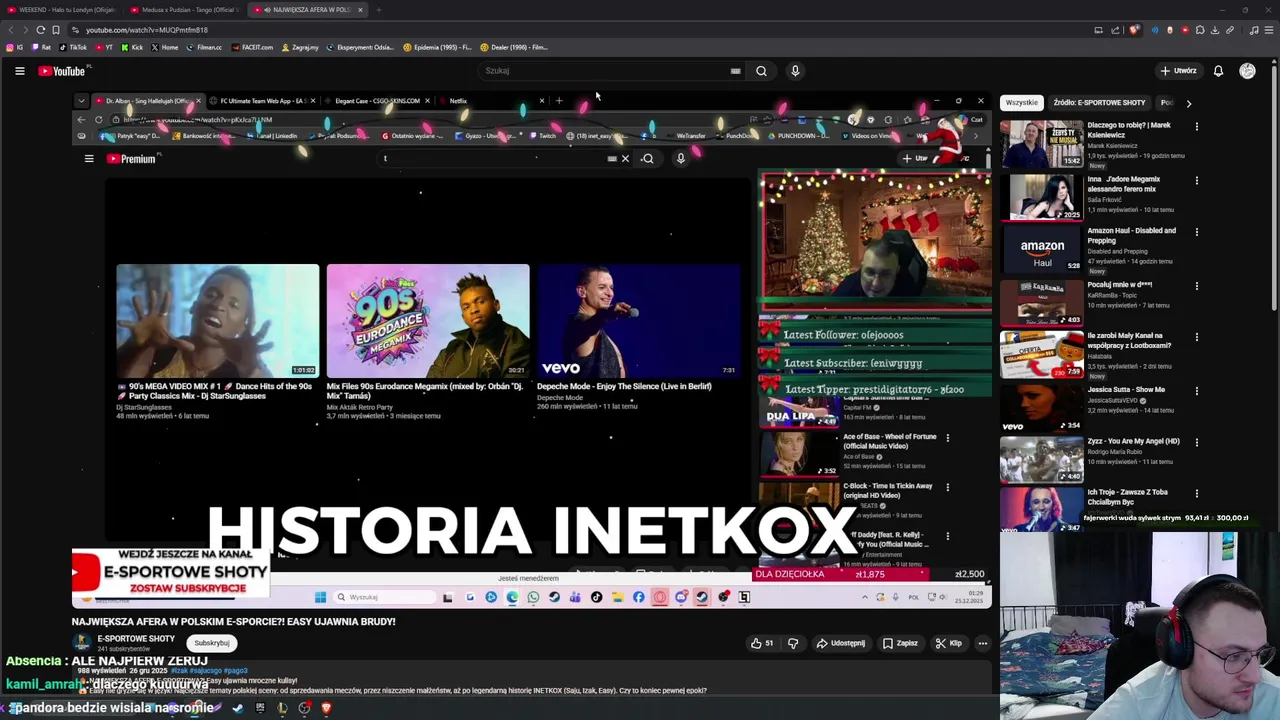This screenshot has height=720, width=1280.
Task: Open options for Jessica Sutta - Show Me
Action: click(1196, 391)
